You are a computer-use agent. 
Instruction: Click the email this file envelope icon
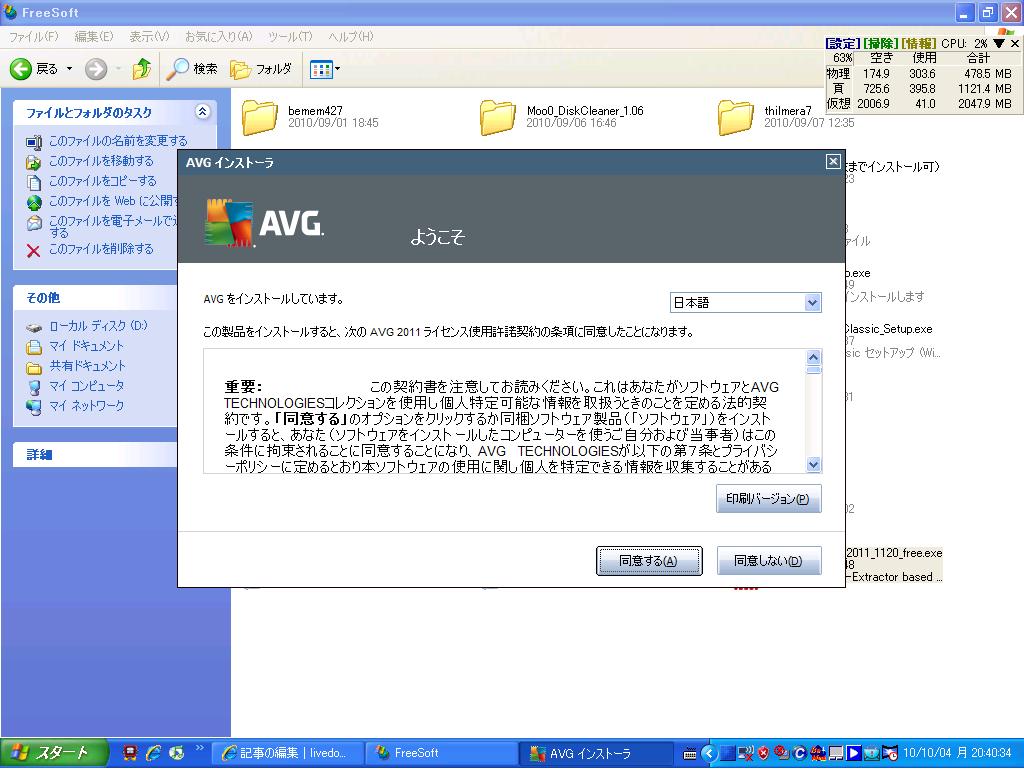click(34, 223)
